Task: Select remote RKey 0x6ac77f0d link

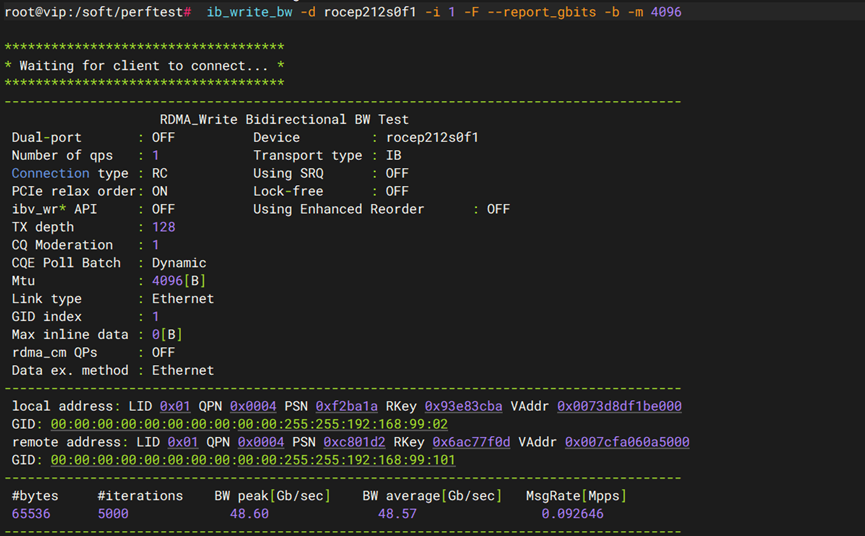Action: tap(471, 442)
